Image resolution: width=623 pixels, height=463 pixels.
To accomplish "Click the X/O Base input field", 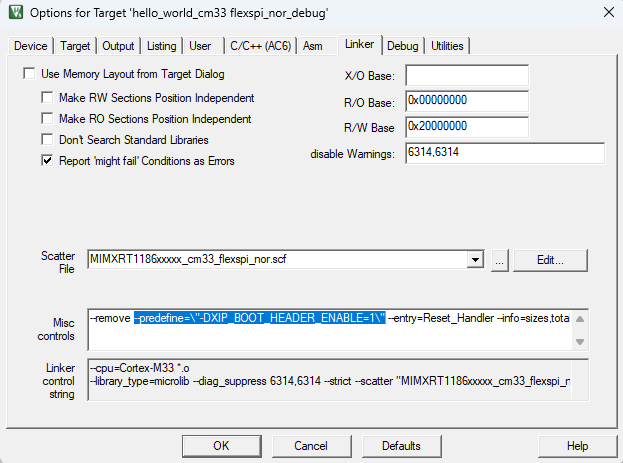I will point(466,76).
